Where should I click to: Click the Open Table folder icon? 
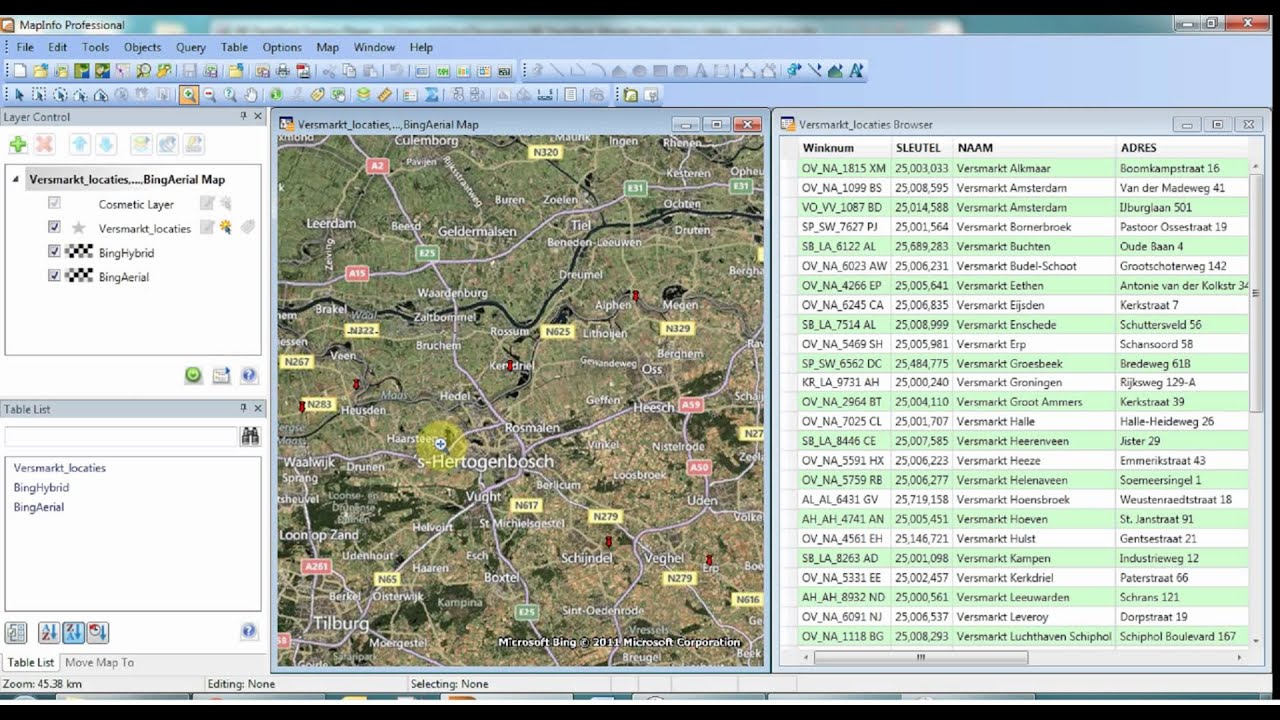(x=40, y=71)
